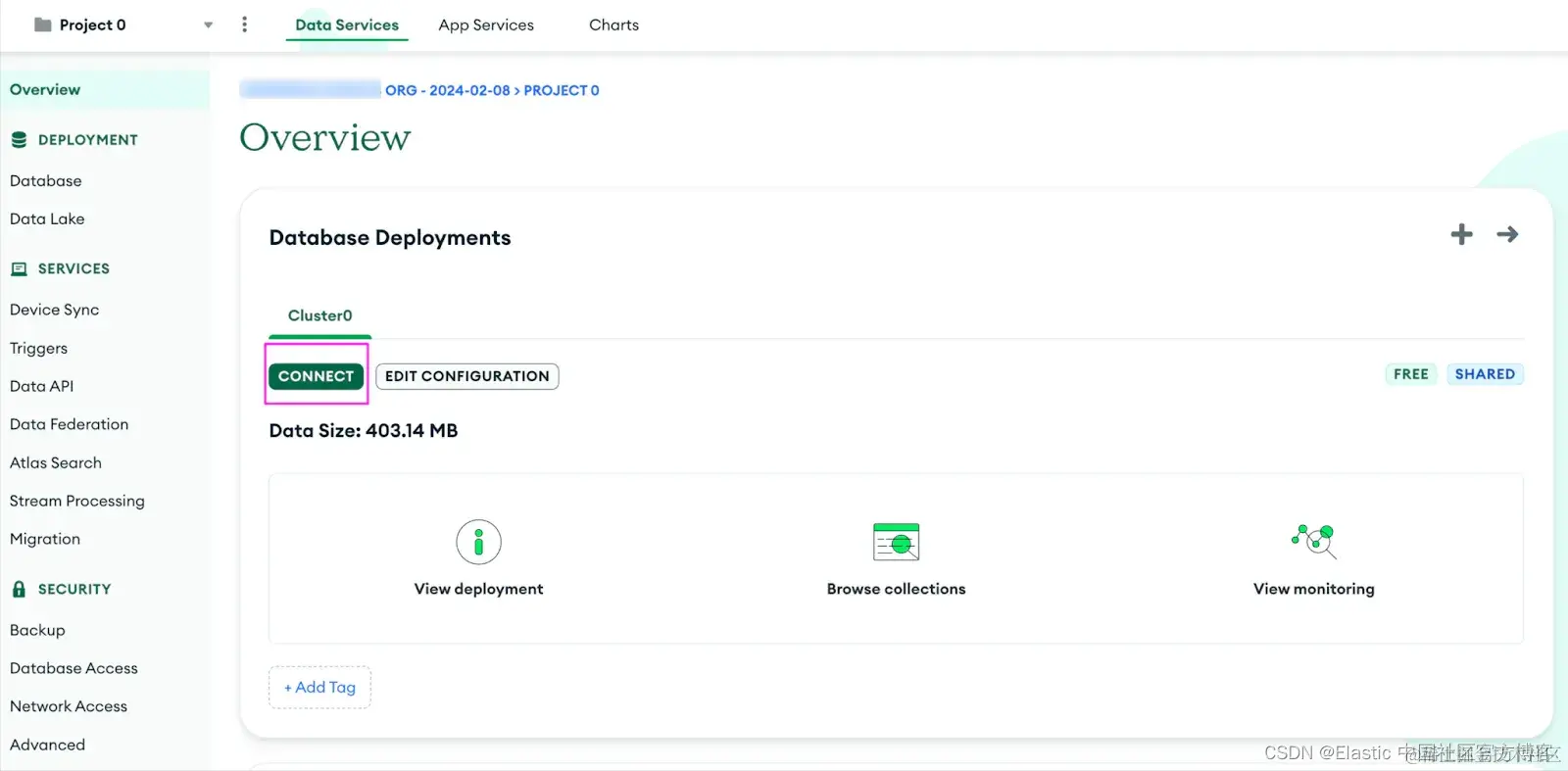Click the Database Deployments heading
The image size is (1568, 771).
coord(390,238)
